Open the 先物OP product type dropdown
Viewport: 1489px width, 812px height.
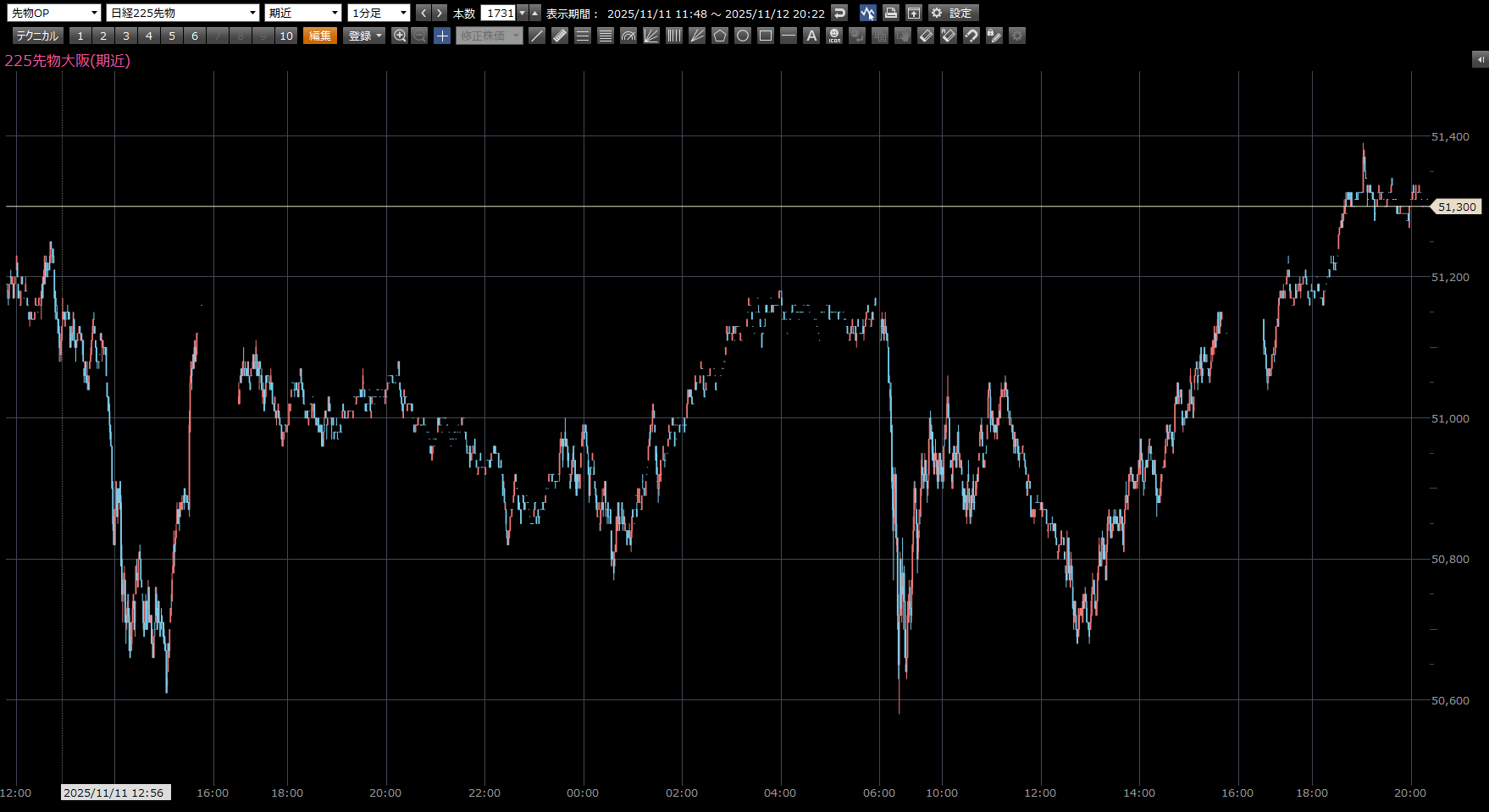click(53, 13)
